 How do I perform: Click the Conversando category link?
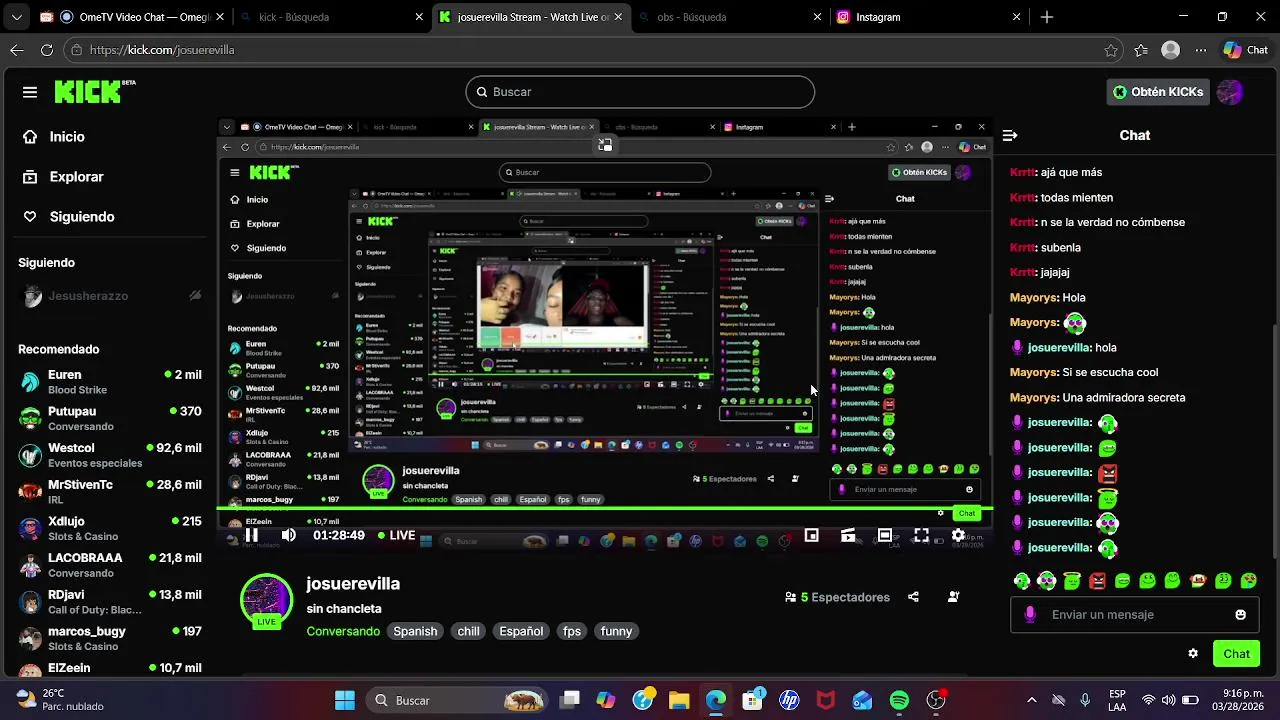[x=343, y=631]
